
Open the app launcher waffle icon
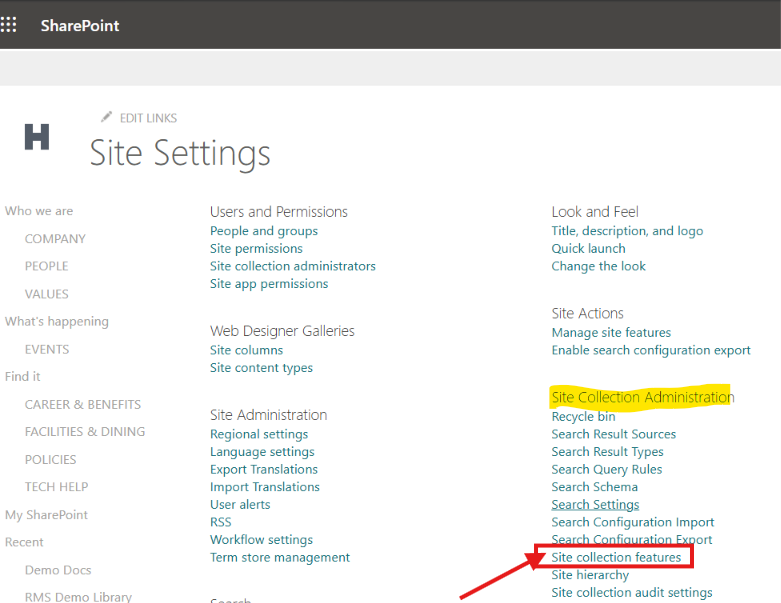click(8, 24)
